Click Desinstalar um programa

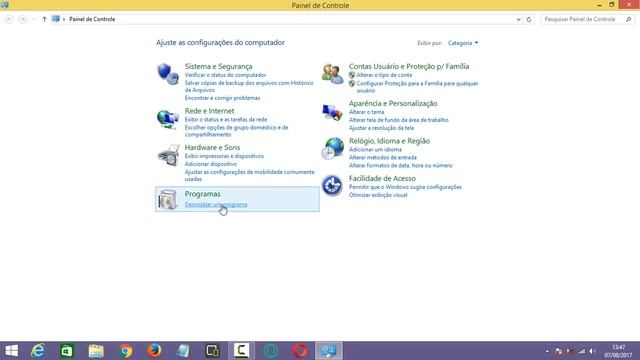(x=216, y=204)
